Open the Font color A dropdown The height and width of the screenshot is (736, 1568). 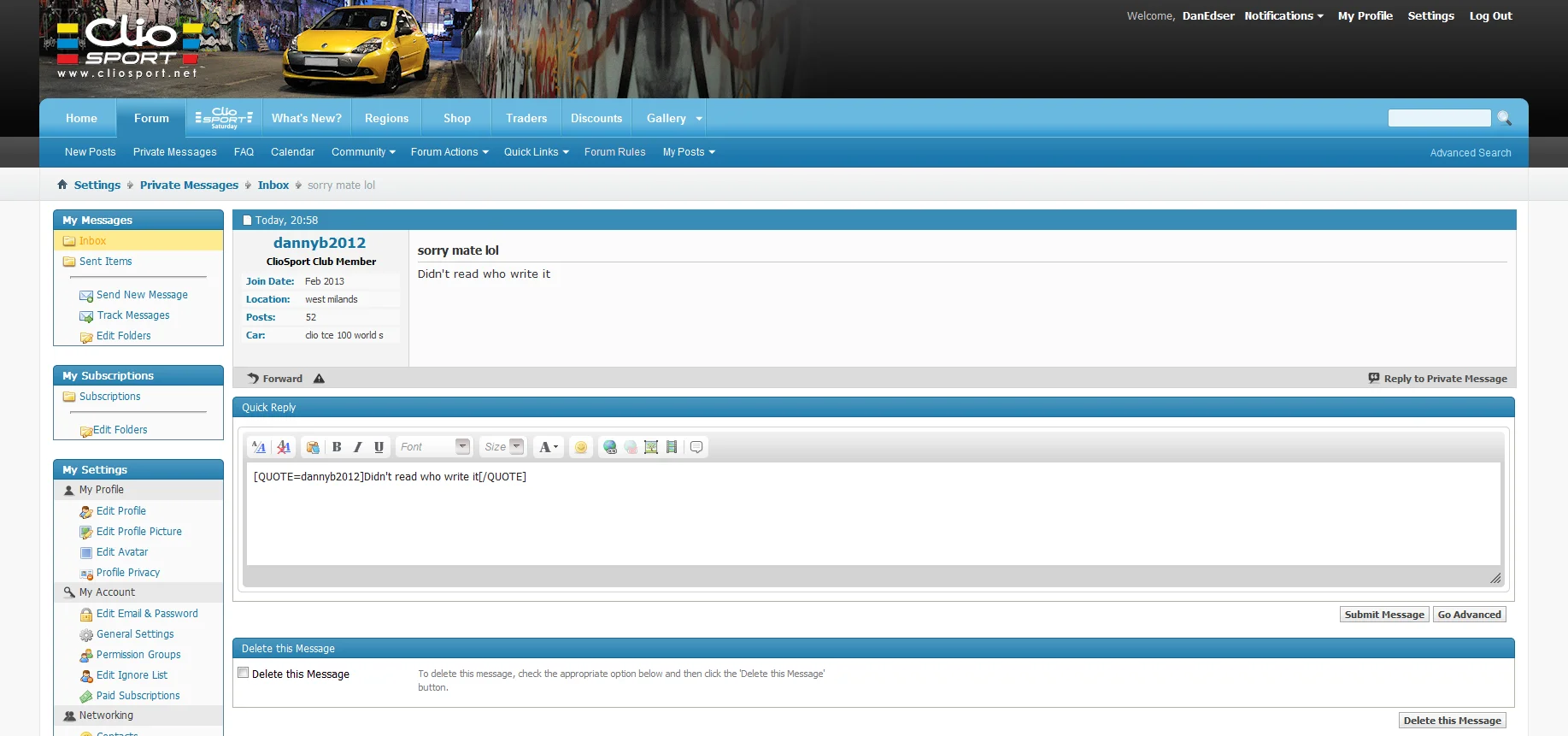pos(549,447)
